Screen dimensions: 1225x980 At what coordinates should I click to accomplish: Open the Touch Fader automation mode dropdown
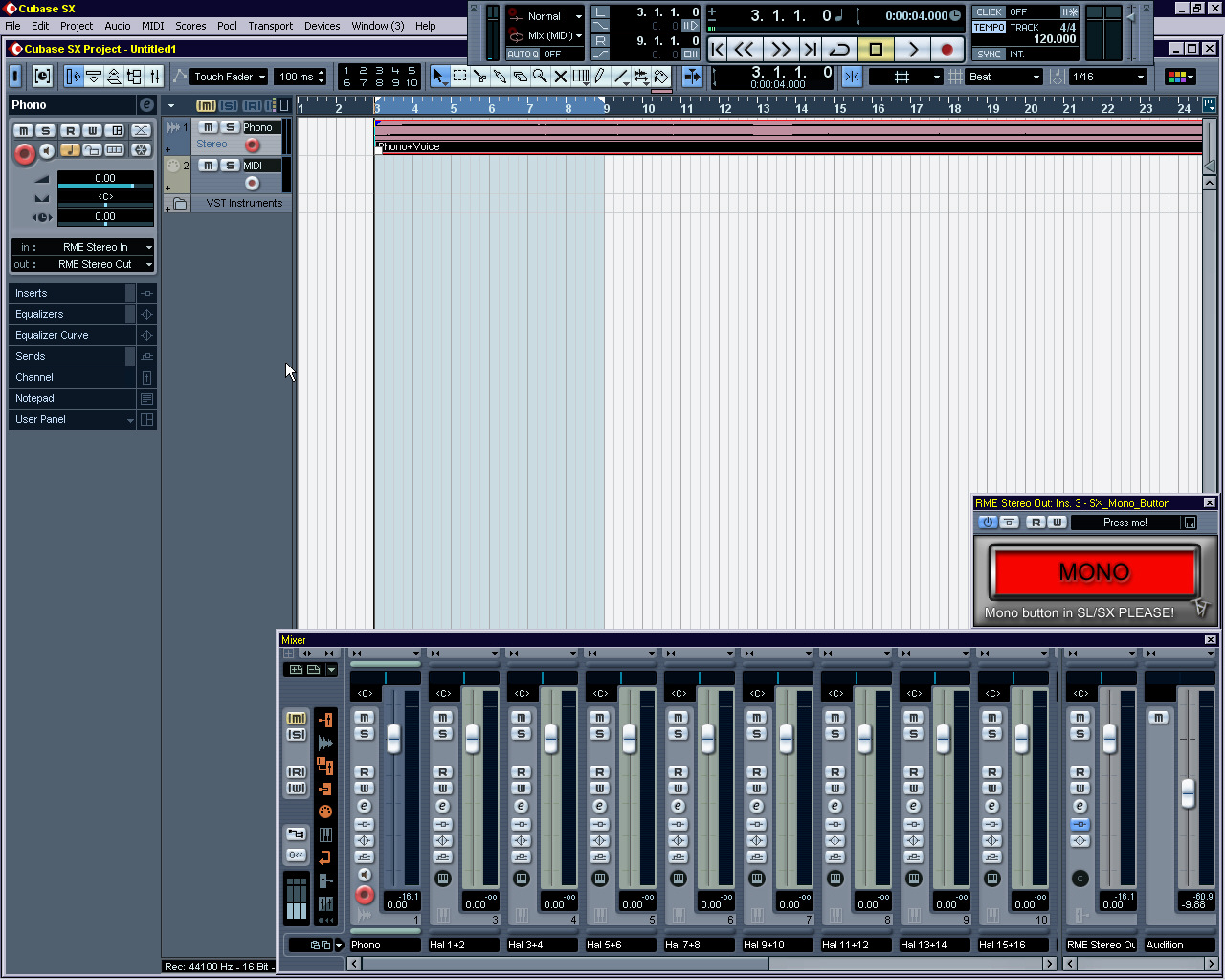pyautogui.click(x=230, y=77)
